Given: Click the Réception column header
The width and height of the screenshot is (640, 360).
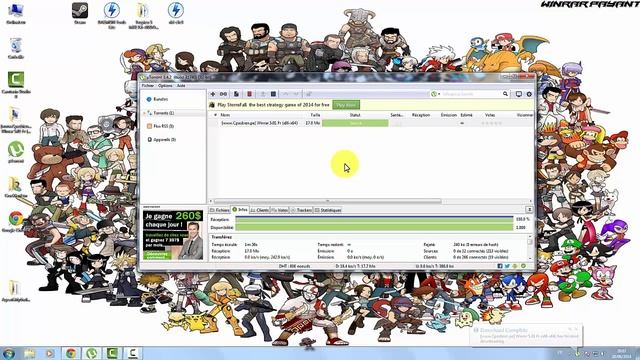Looking at the screenshot, I should [x=421, y=115].
